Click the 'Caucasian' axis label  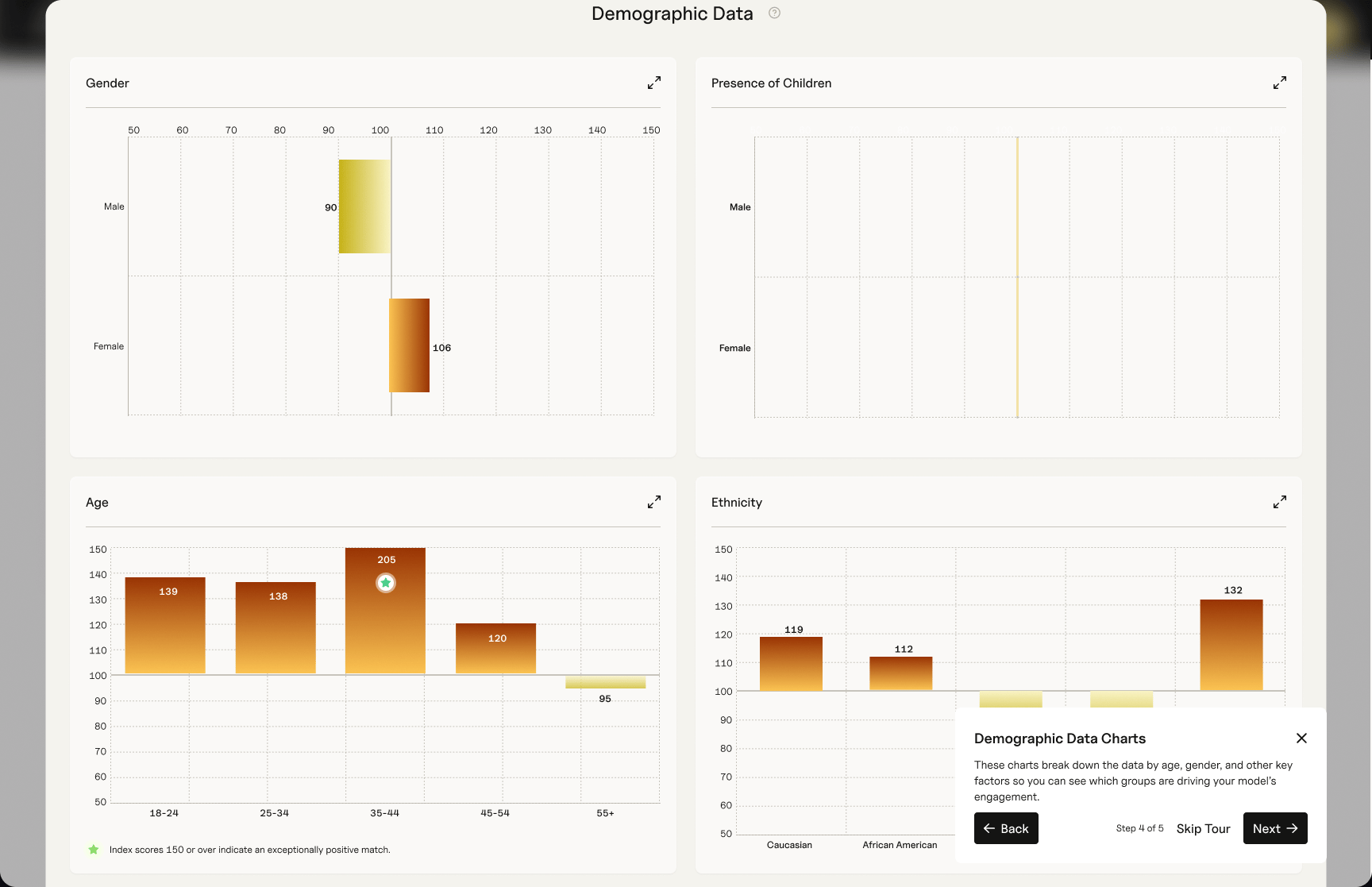pos(789,845)
